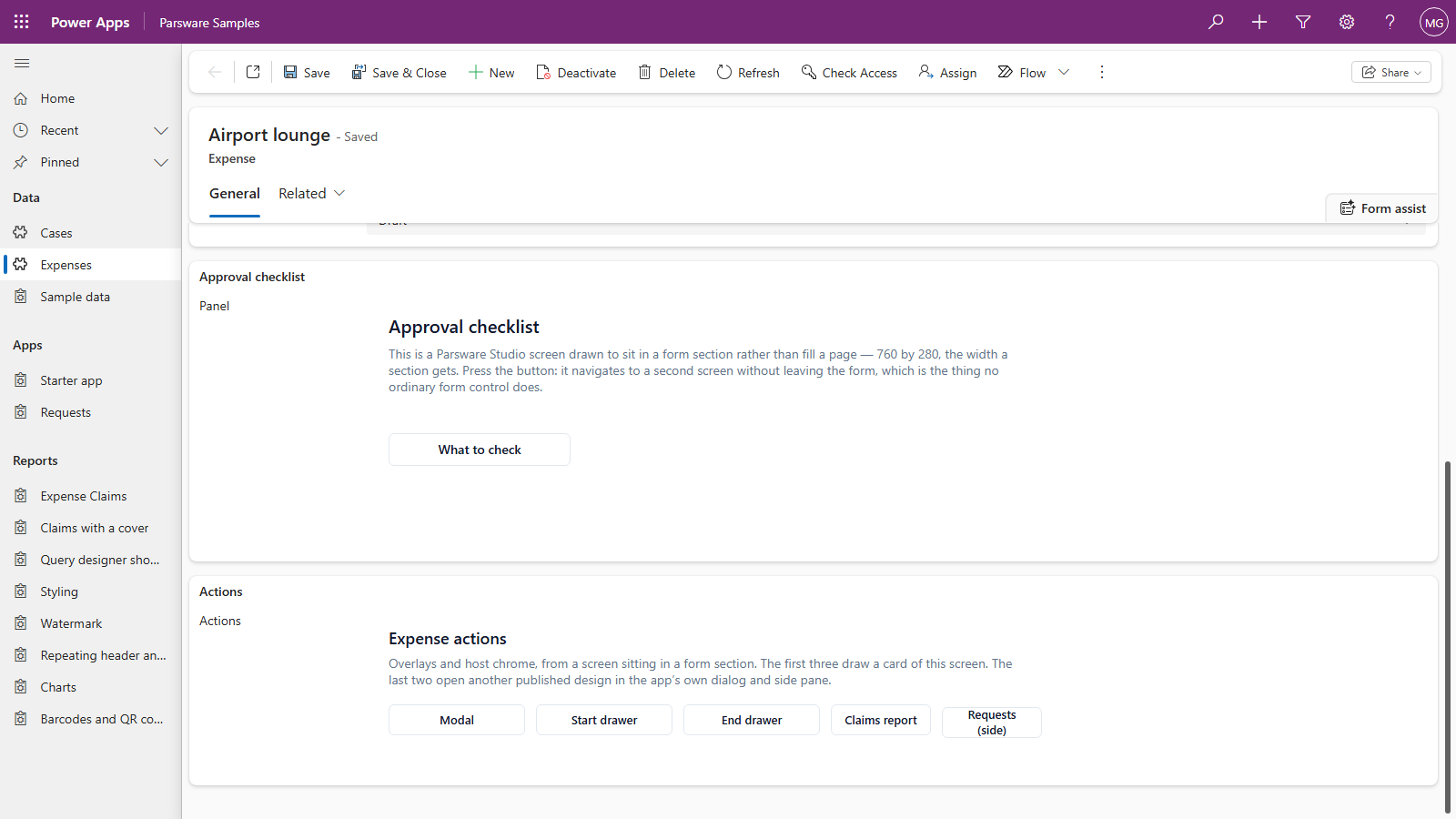Expand the Recent section
The height and width of the screenshot is (819, 1456).
click(161, 130)
